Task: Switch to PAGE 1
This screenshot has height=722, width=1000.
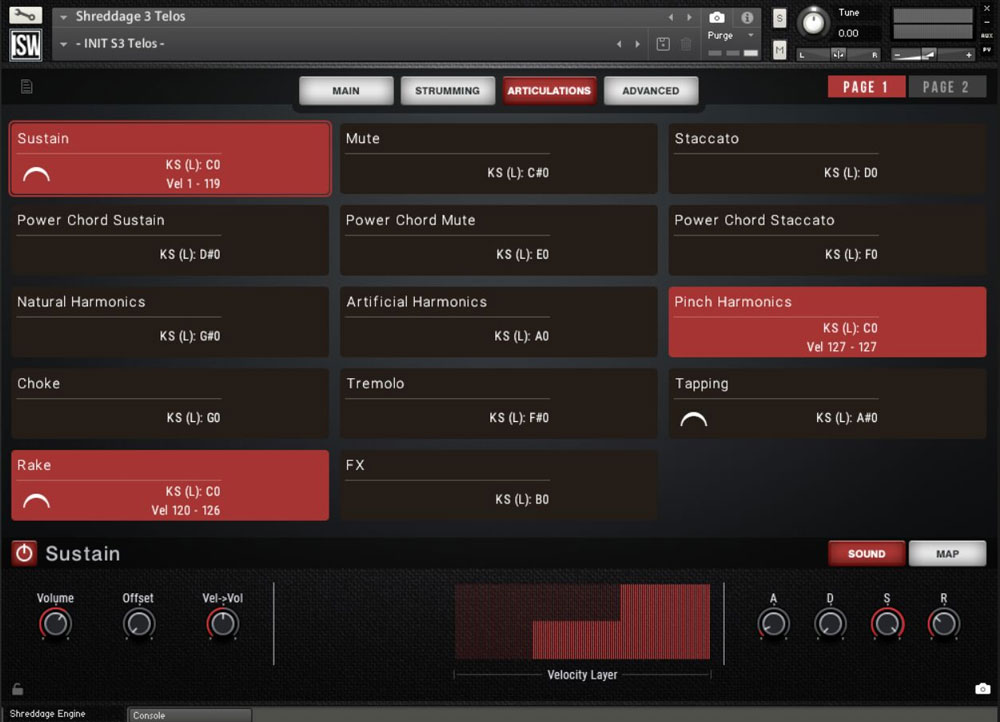Action: tap(865, 87)
